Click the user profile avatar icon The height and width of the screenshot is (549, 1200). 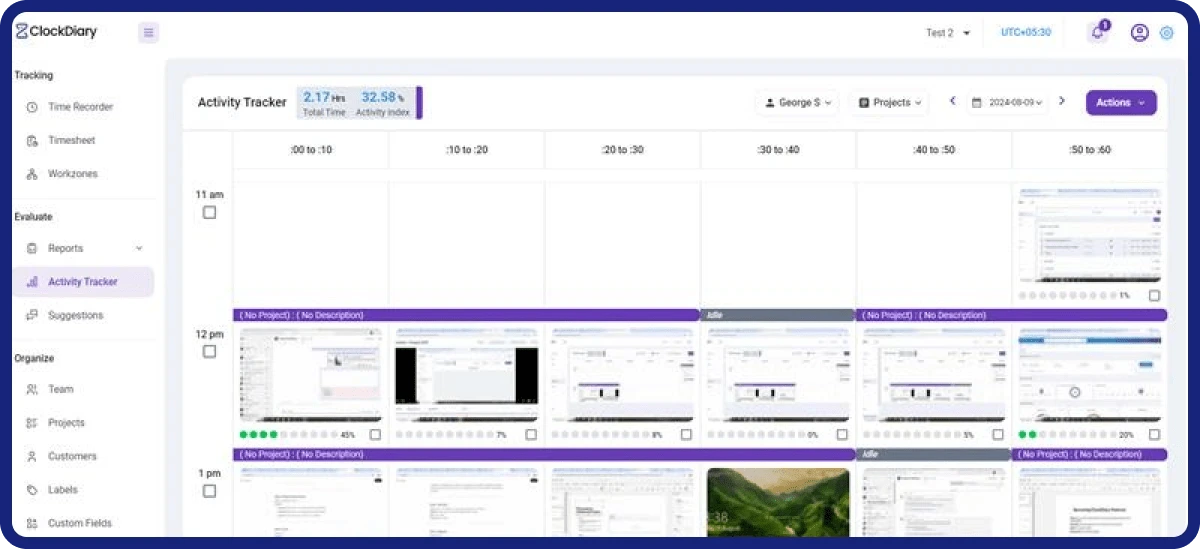[x=1139, y=33]
